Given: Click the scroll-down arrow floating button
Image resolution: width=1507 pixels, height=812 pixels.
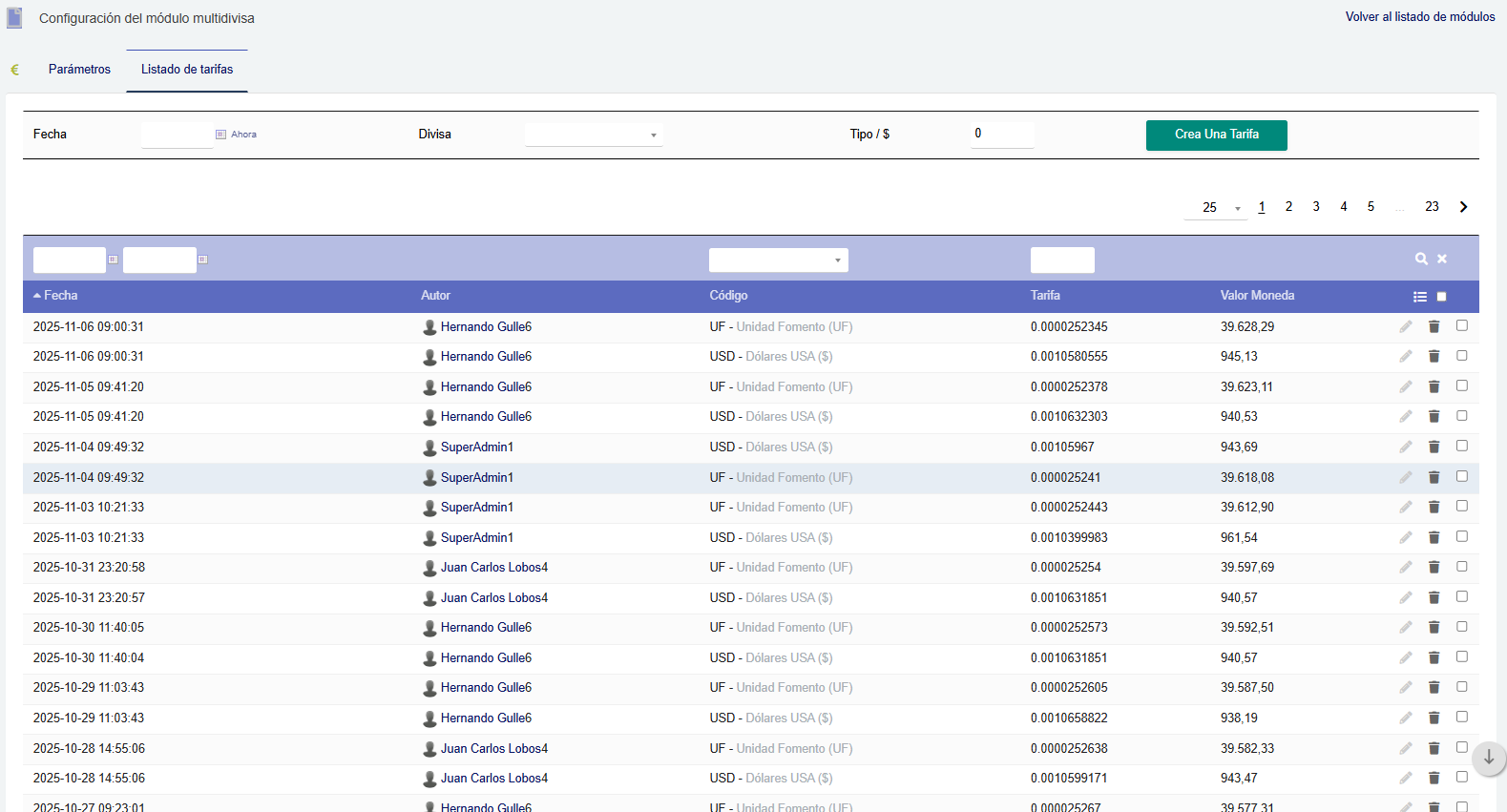Looking at the screenshot, I should point(1488,758).
